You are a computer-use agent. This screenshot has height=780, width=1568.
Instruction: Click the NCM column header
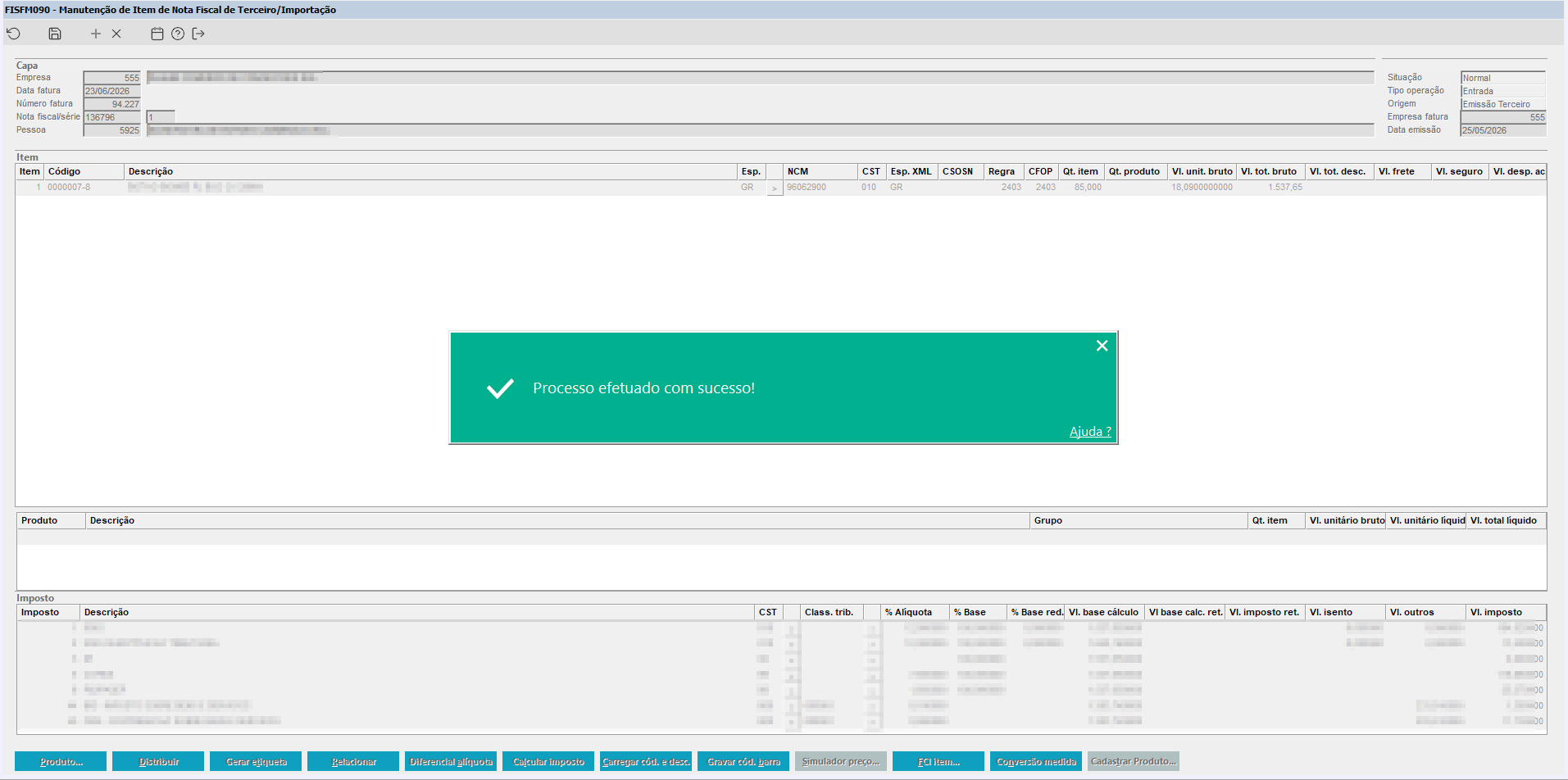click(x=820, y=171)
